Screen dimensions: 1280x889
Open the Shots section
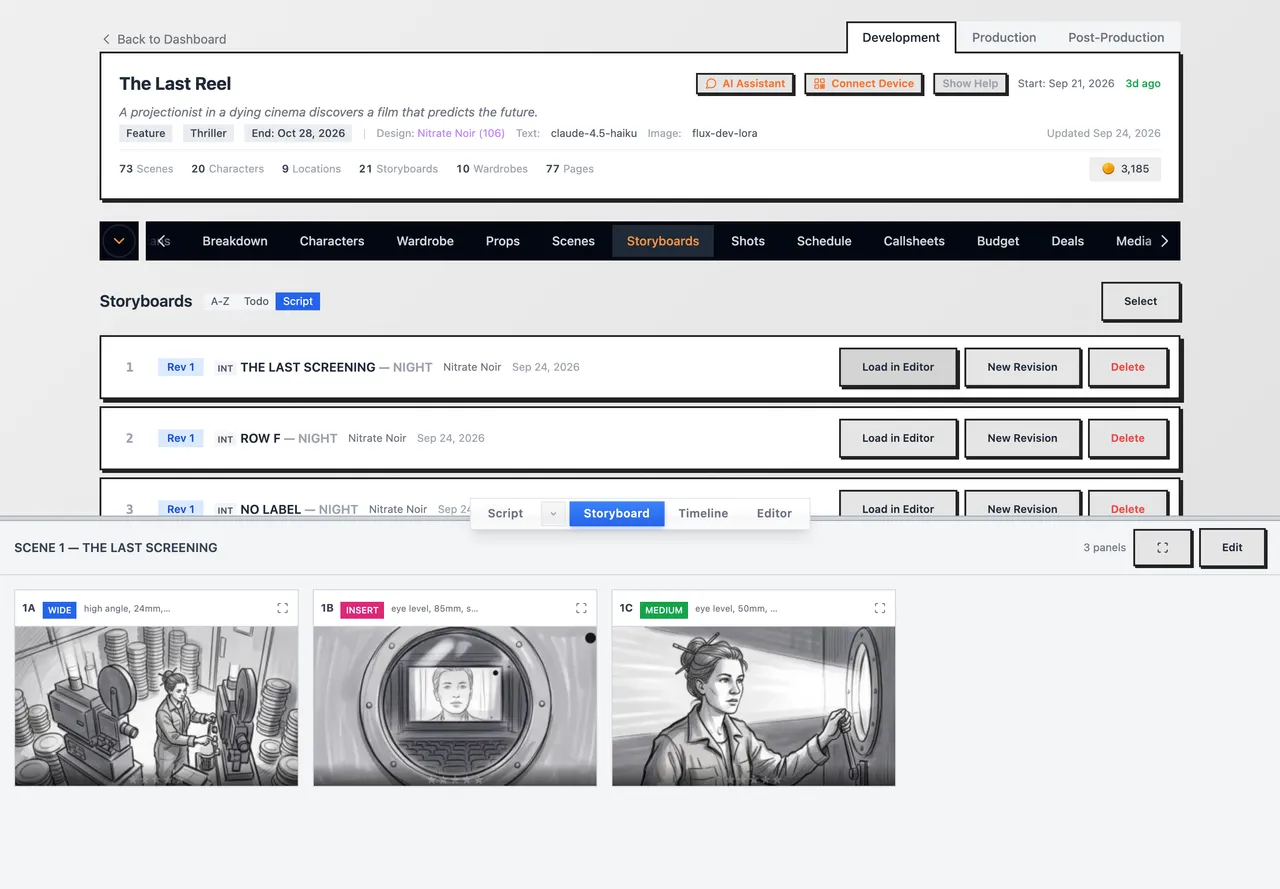coord(748,241)
